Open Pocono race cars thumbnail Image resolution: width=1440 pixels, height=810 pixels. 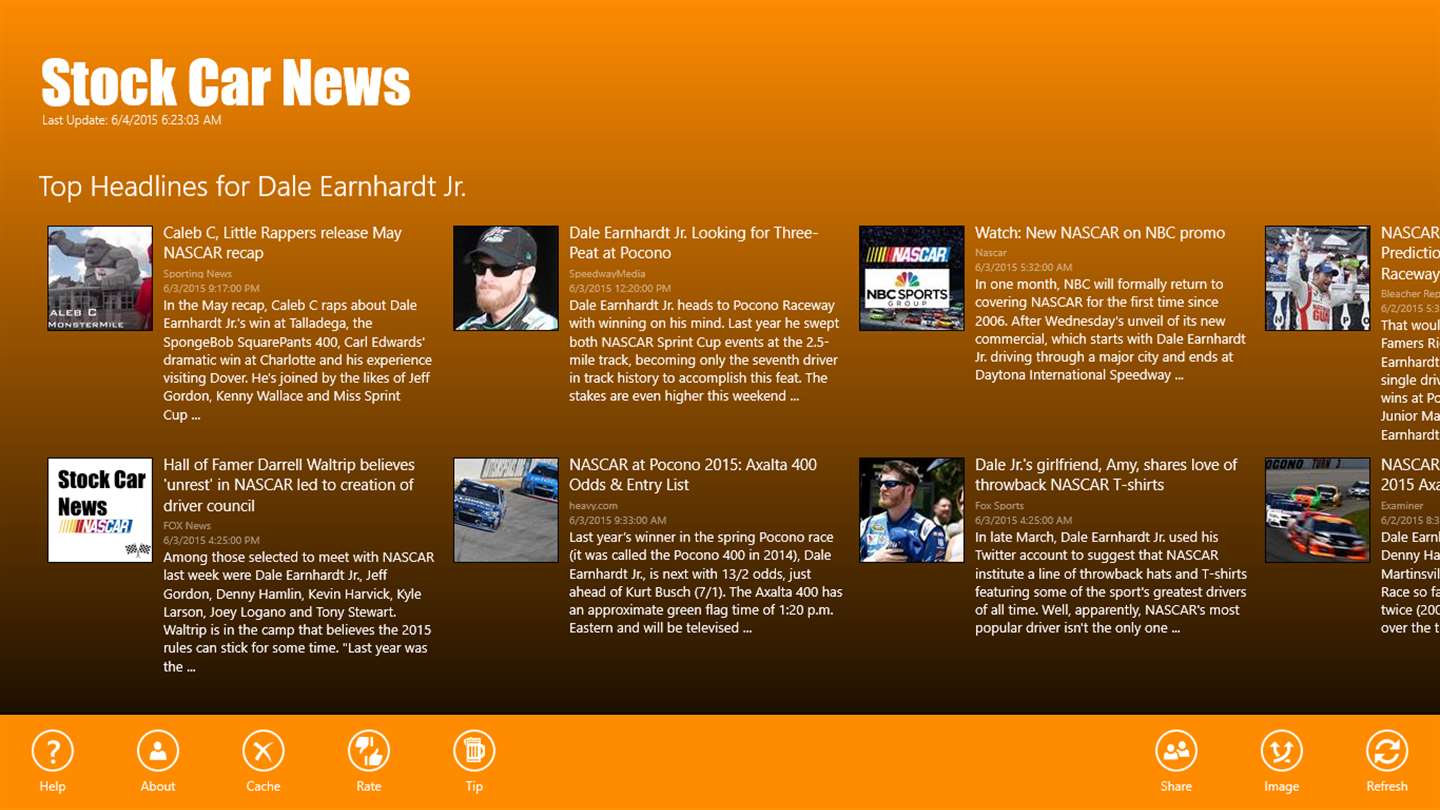point(506,510)
